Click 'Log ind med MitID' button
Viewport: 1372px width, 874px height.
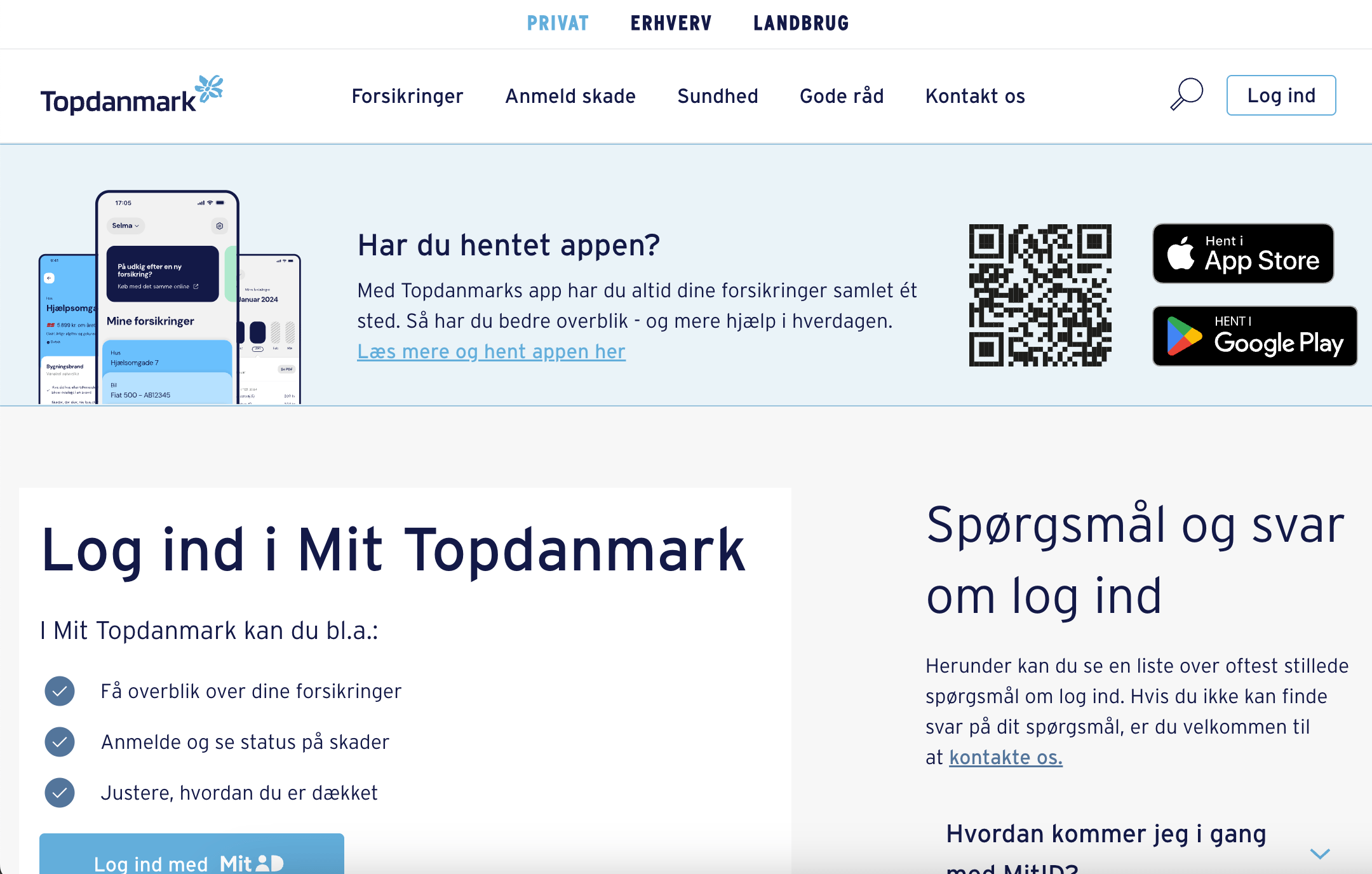[192, 854]
